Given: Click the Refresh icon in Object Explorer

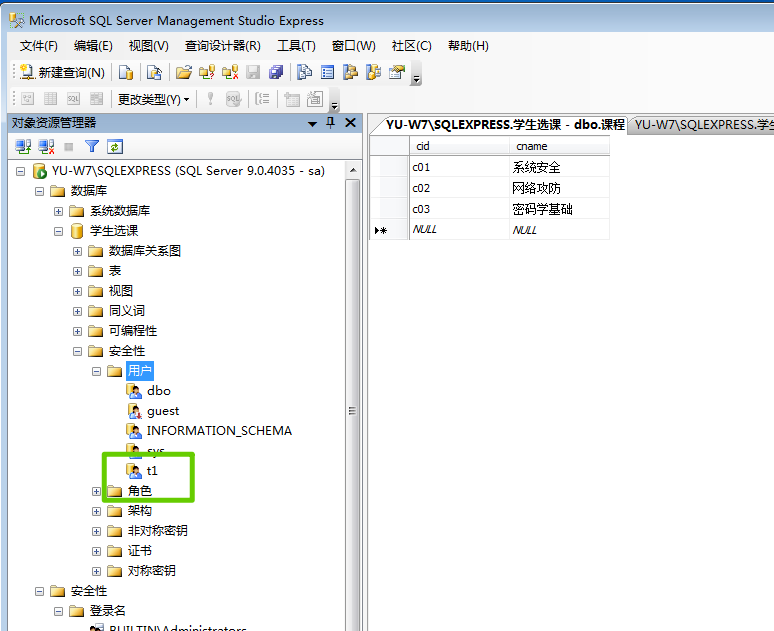Looking at the screenshot, I should coord(115,147).
